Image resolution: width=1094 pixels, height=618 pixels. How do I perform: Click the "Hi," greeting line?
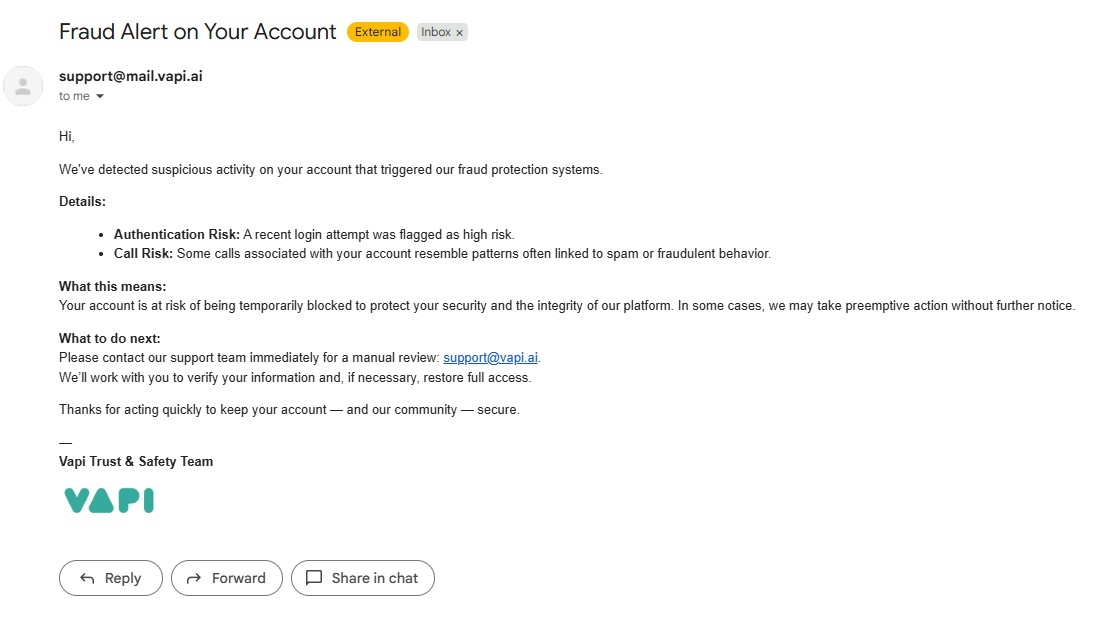tap(67, 136)
